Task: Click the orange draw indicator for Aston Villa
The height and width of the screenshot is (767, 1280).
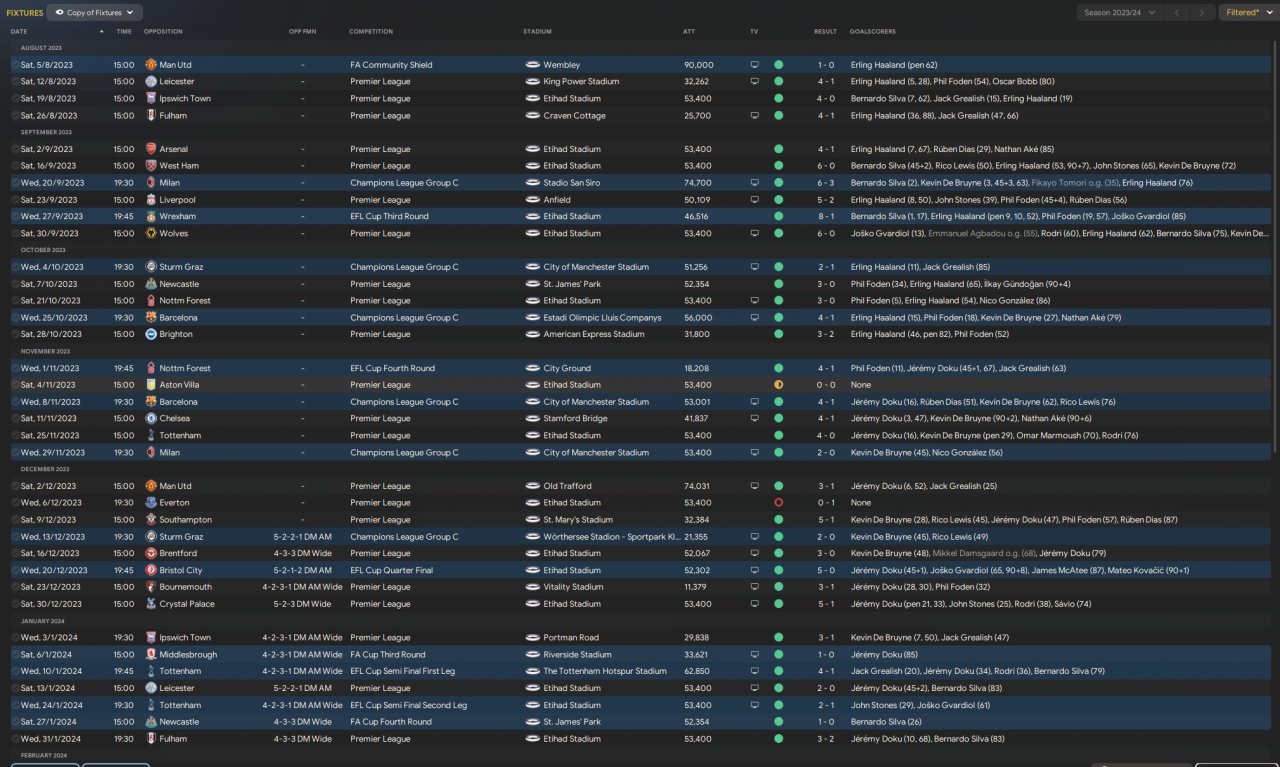Action: 778,385
